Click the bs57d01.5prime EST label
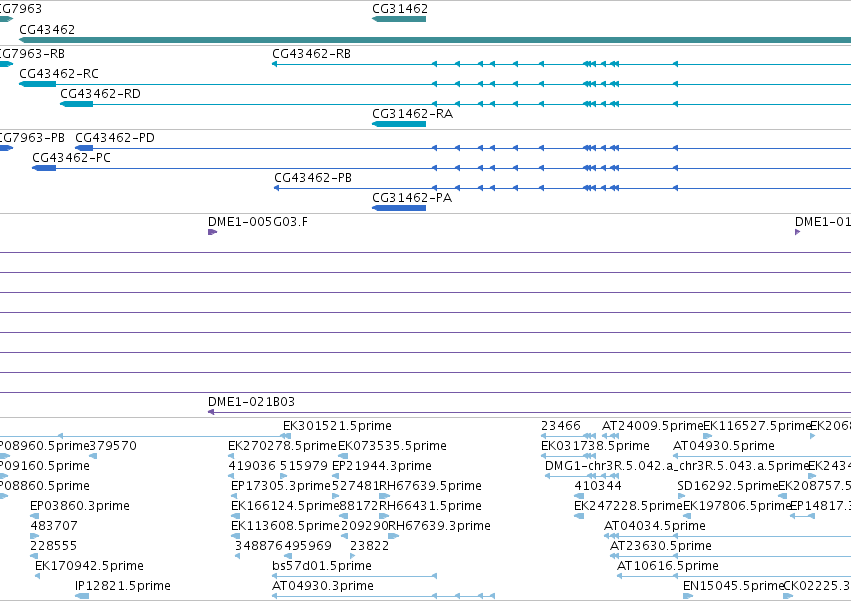 (322, 567)
